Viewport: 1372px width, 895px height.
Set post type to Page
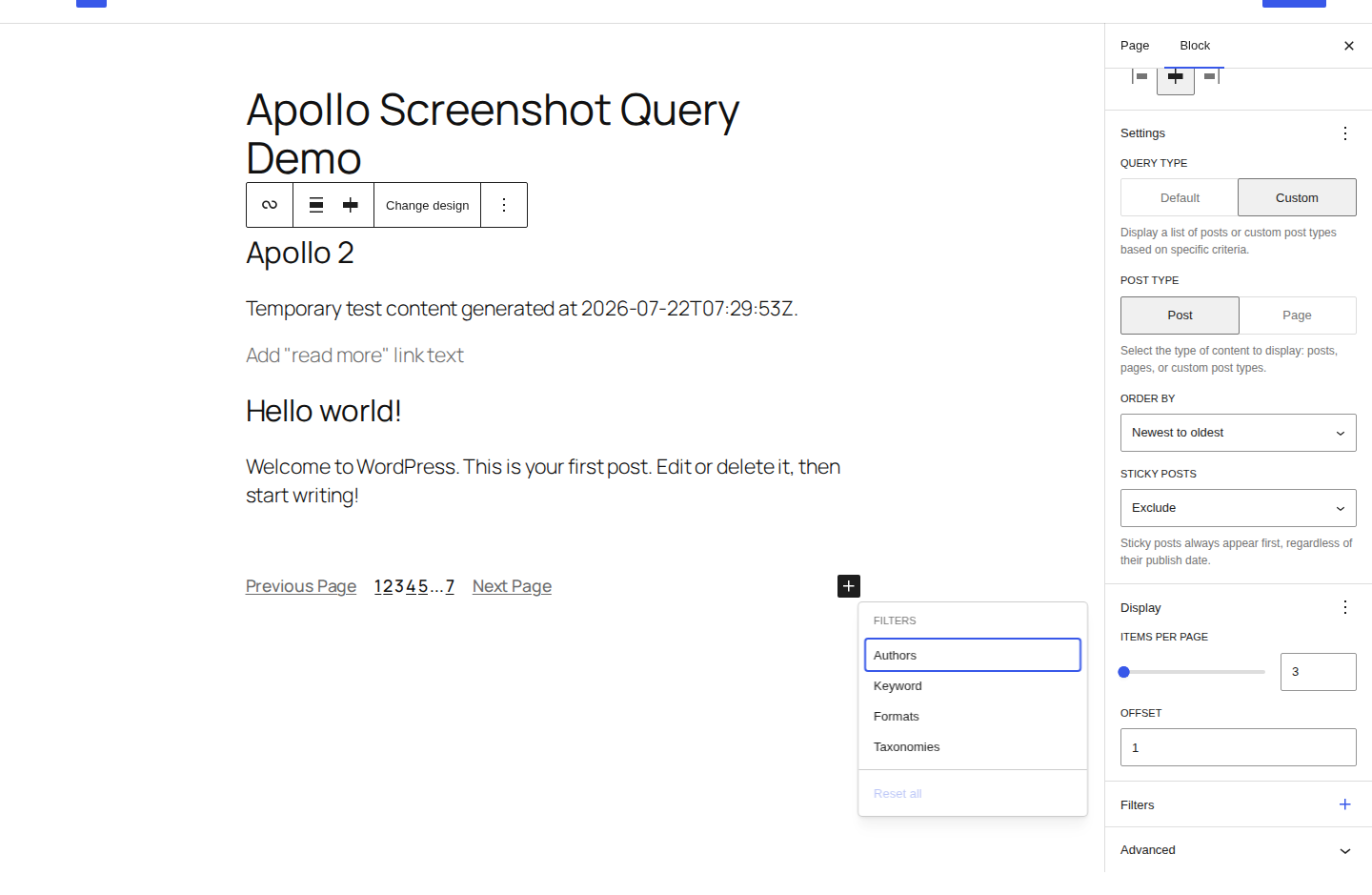click(1297, 315)
